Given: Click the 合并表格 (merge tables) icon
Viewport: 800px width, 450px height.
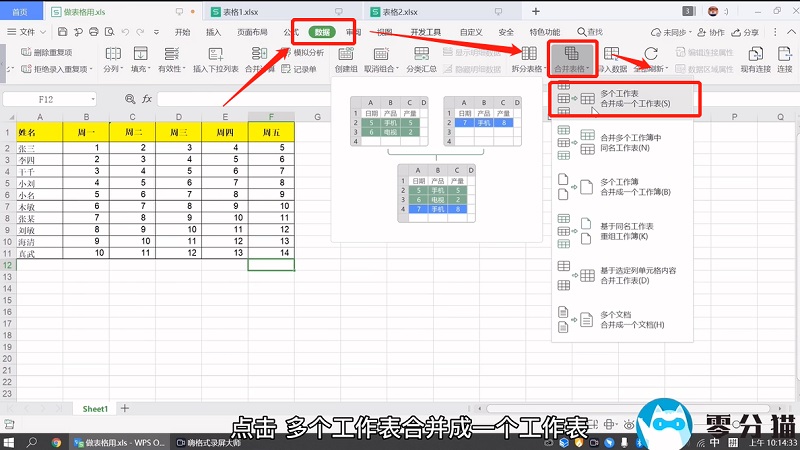Looking at the screenshot, I should pos(571,56).
